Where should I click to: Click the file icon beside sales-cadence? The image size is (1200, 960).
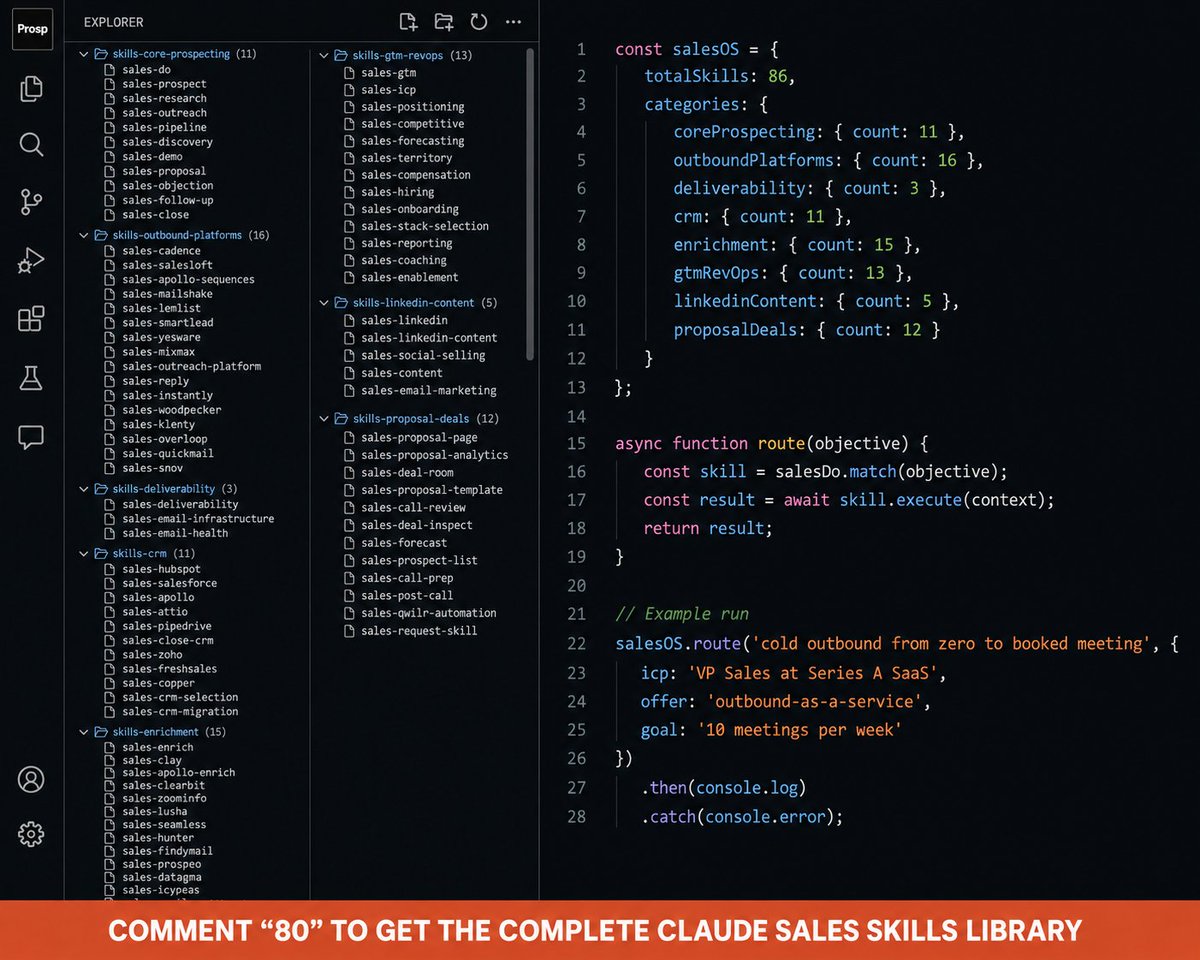[x=111, y=251]
